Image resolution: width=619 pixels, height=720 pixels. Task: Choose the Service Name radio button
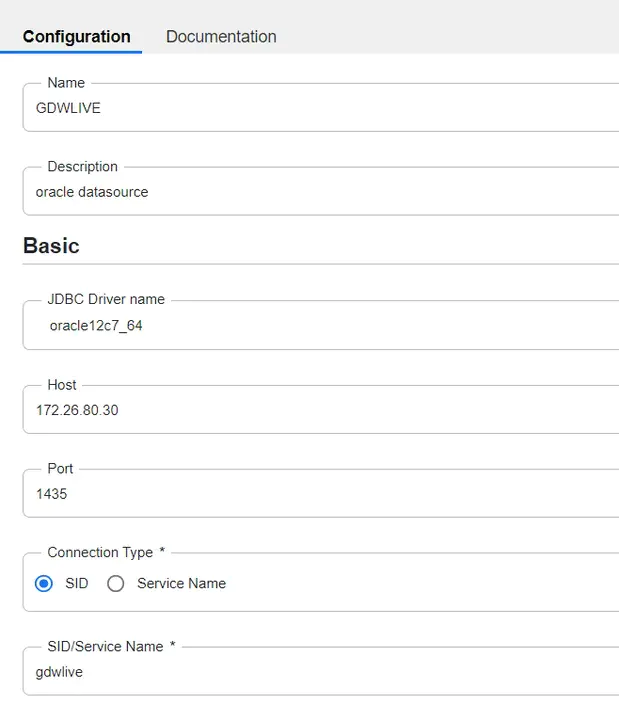click(x=116, y=584)
